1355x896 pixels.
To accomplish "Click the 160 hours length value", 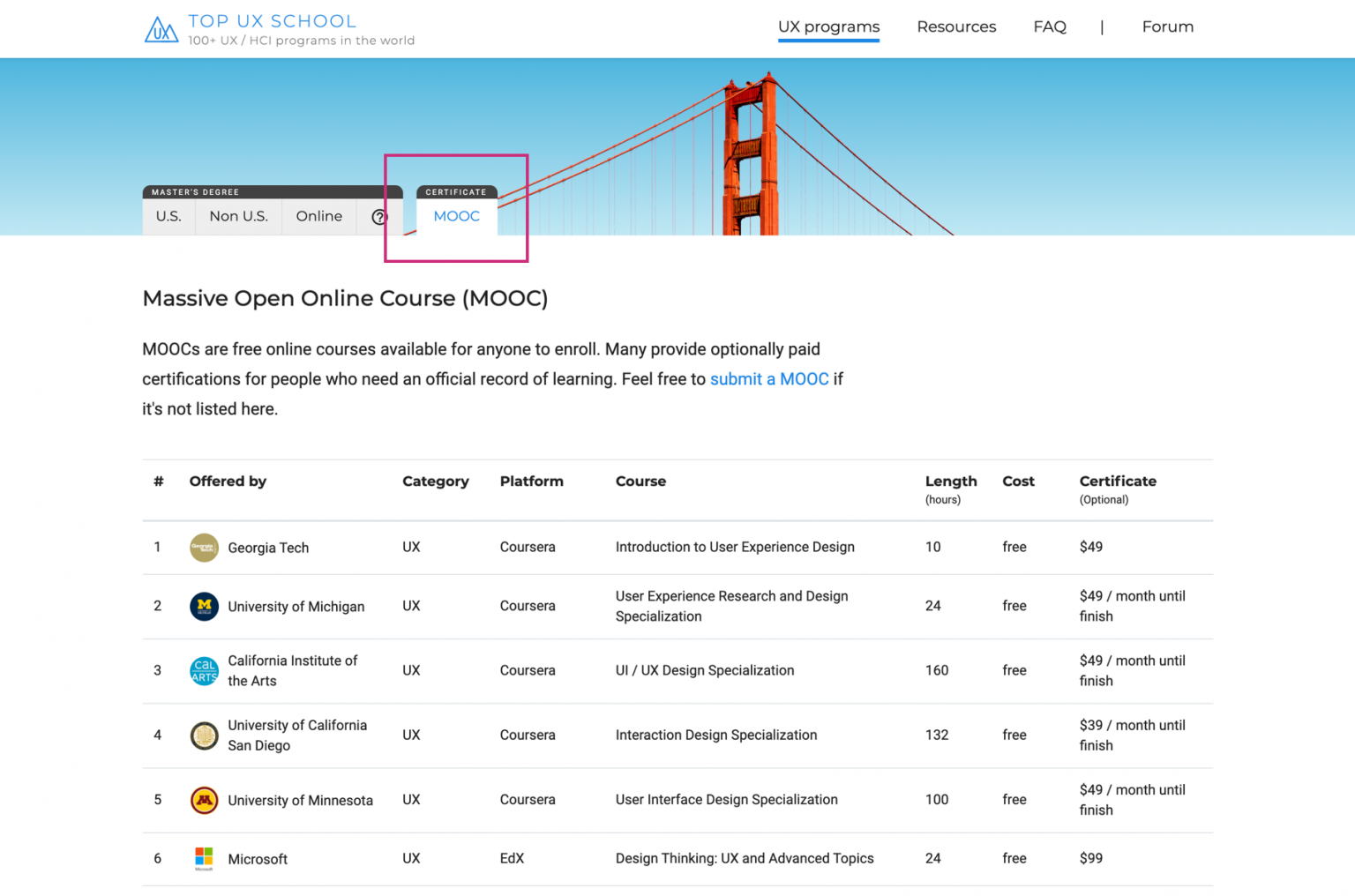I will [937, 670].
